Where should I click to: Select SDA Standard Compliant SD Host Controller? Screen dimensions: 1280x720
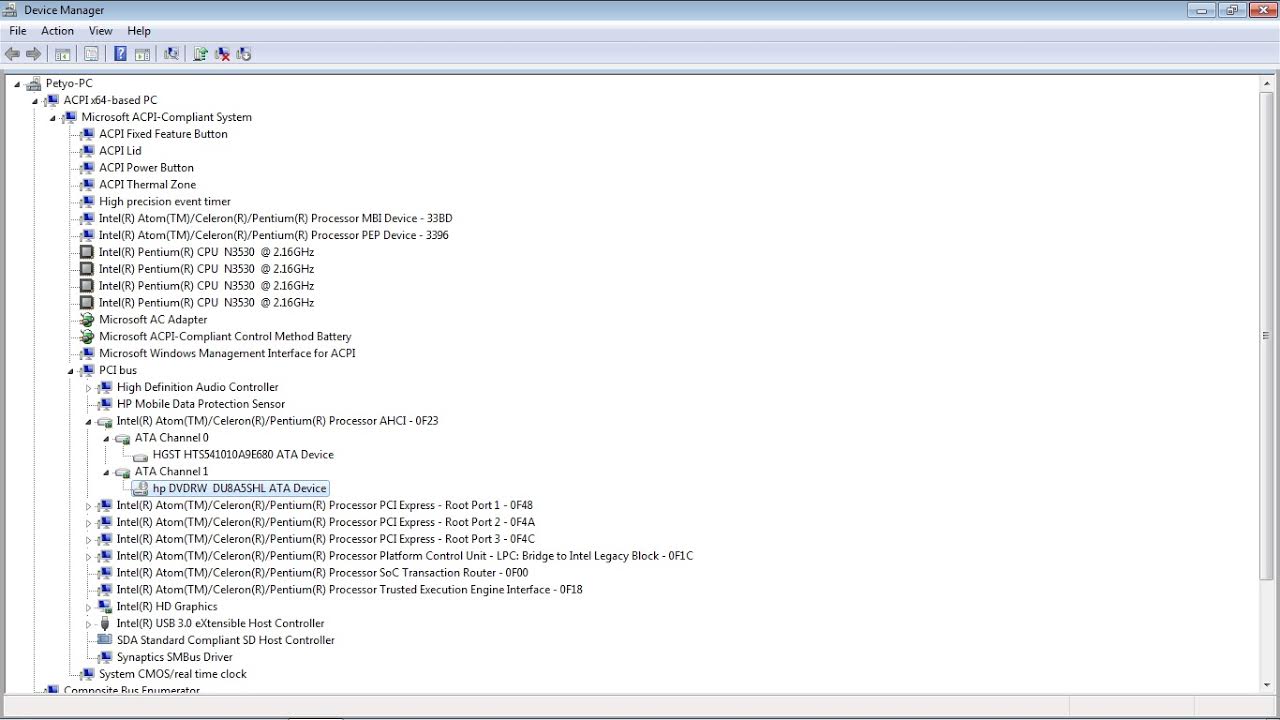(x=225, y=640)
